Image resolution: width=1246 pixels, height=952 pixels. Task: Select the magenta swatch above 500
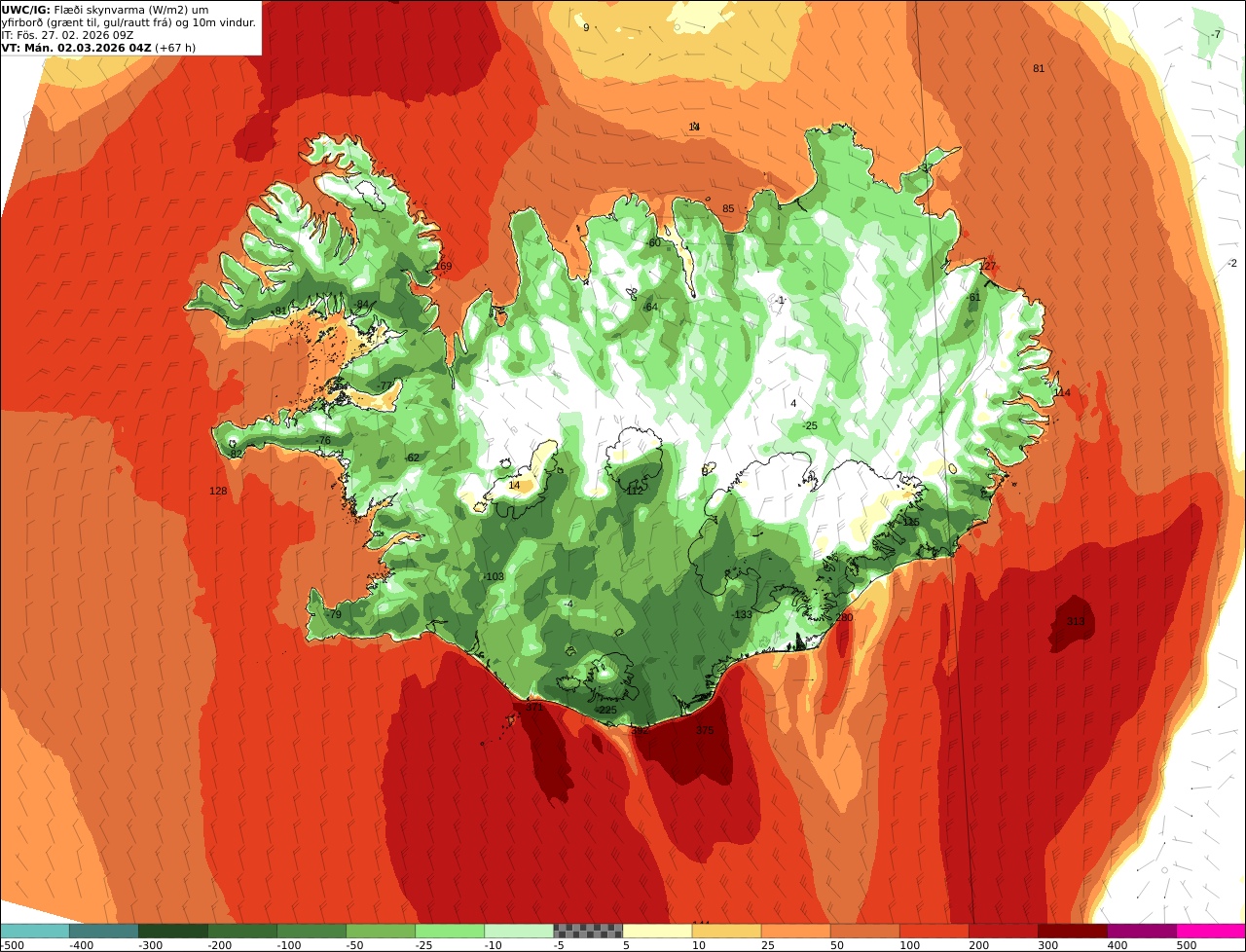tap(1211, 931)
